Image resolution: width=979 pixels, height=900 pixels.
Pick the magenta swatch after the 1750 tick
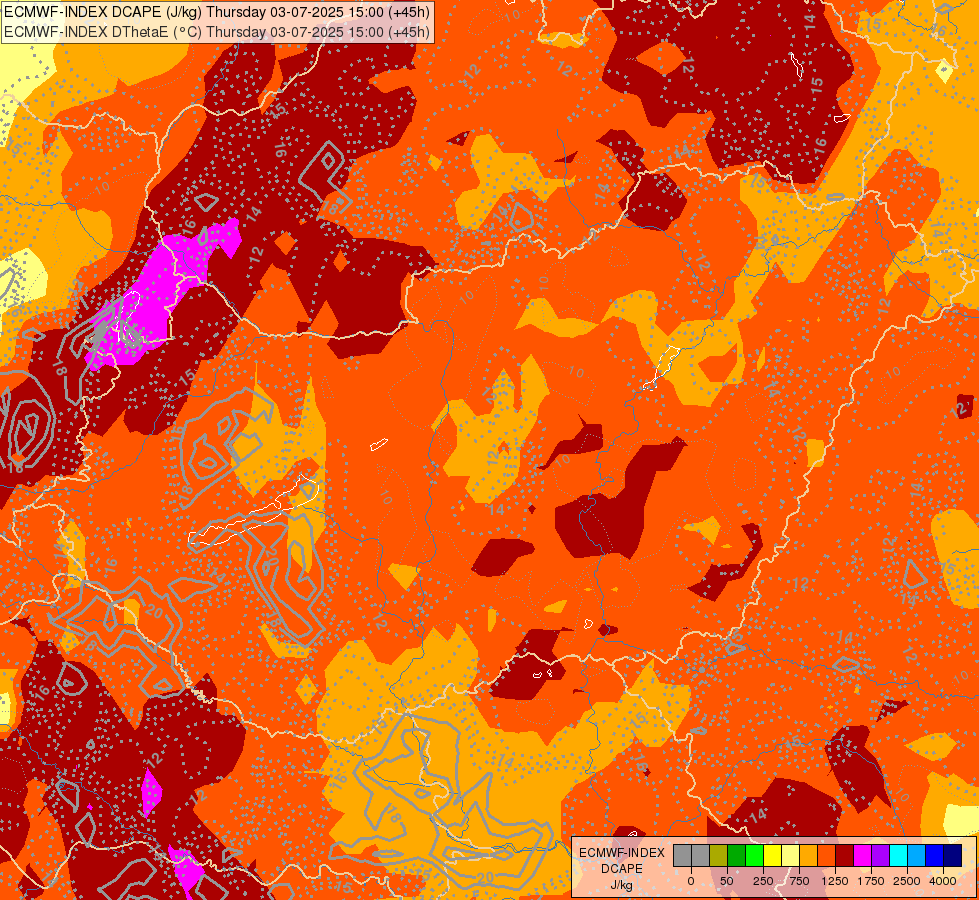click(862, 855)
